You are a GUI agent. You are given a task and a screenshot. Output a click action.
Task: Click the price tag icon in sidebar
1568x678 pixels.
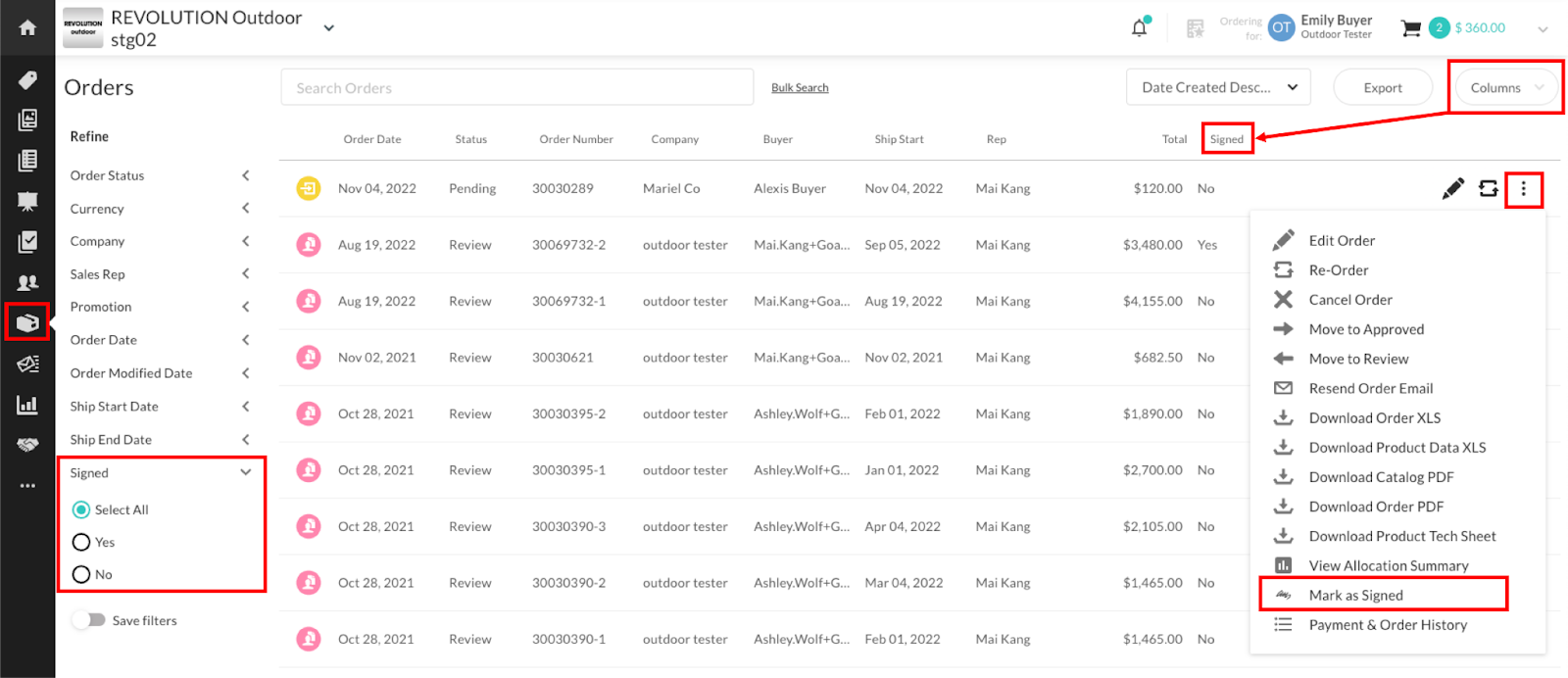pos(27,79)
